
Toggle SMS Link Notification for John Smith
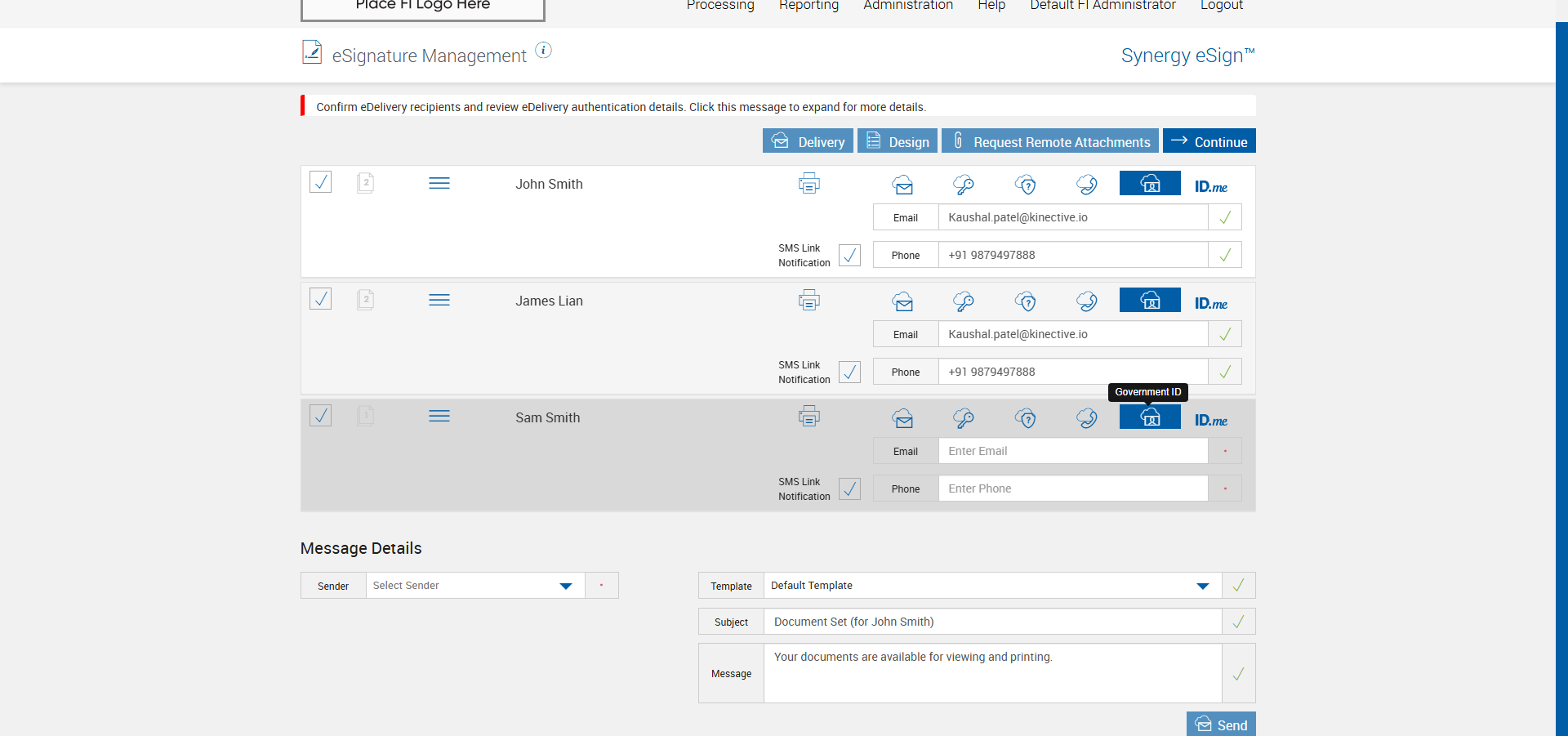(x=849, y=255)
